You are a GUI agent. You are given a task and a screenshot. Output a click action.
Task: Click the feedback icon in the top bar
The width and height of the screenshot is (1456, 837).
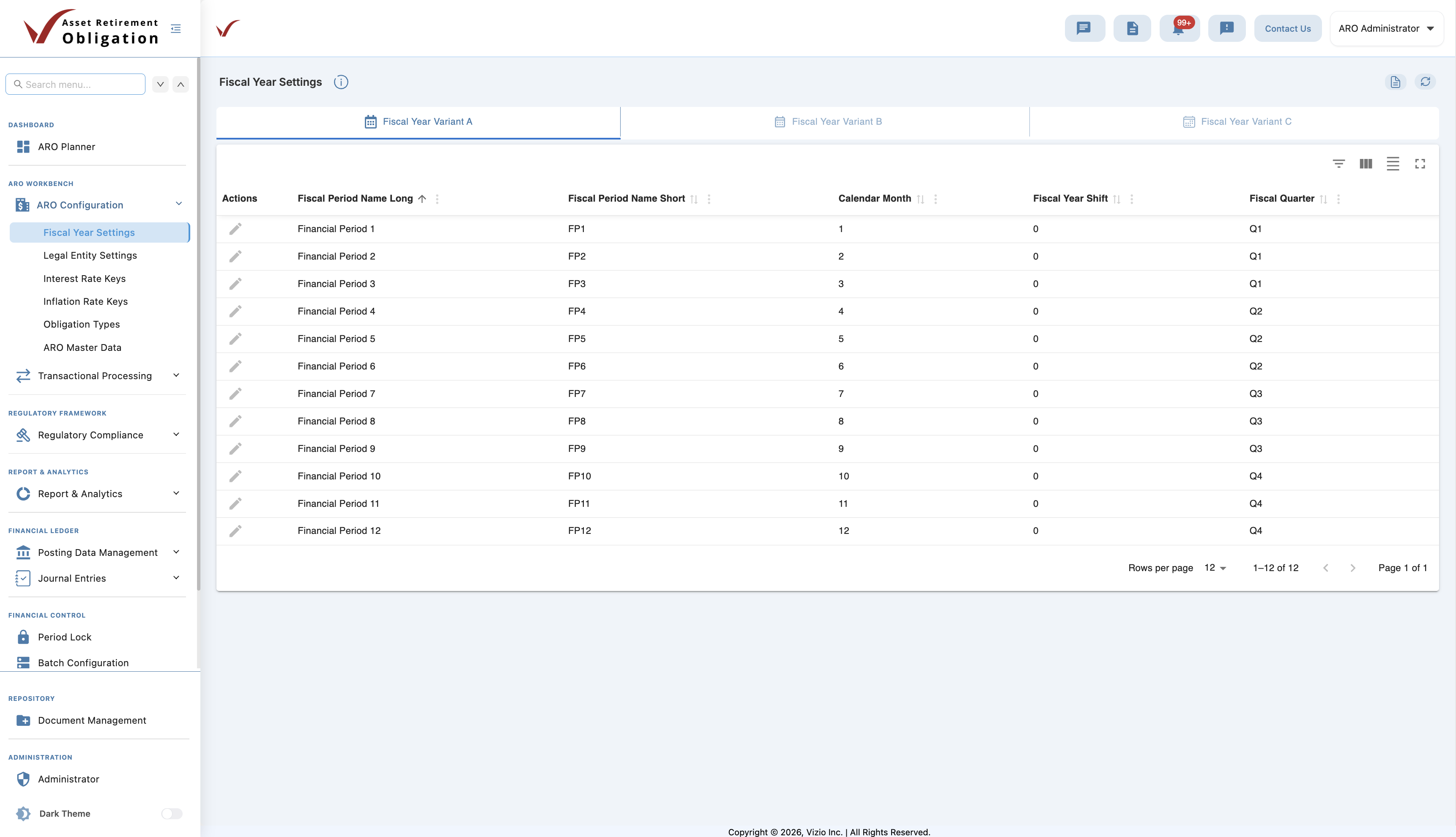(x=1226, y=27)
